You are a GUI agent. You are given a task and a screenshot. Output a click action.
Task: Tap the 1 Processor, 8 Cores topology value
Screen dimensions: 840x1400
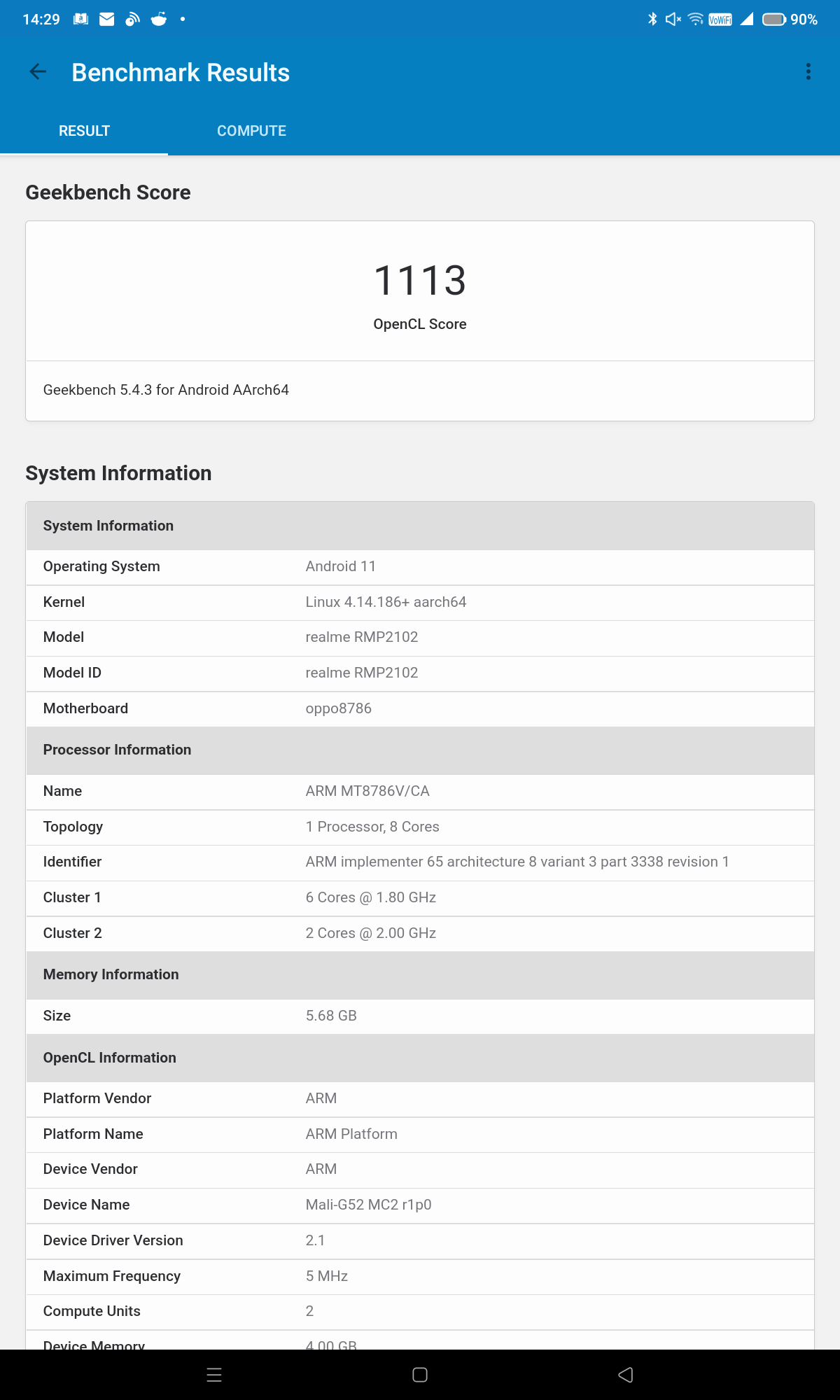pos(372,827)
